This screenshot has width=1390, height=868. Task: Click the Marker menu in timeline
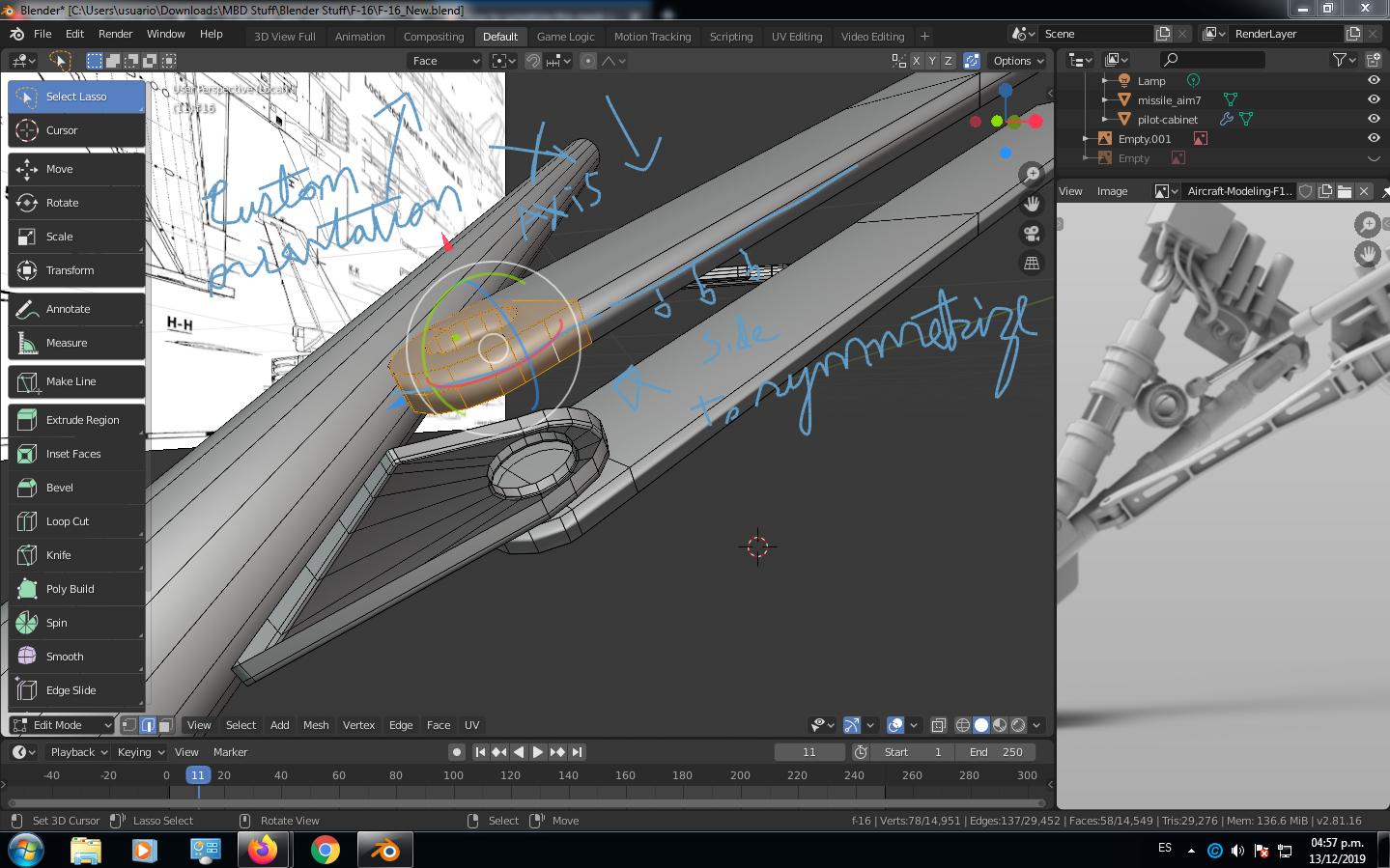click(x=230, y=752)
